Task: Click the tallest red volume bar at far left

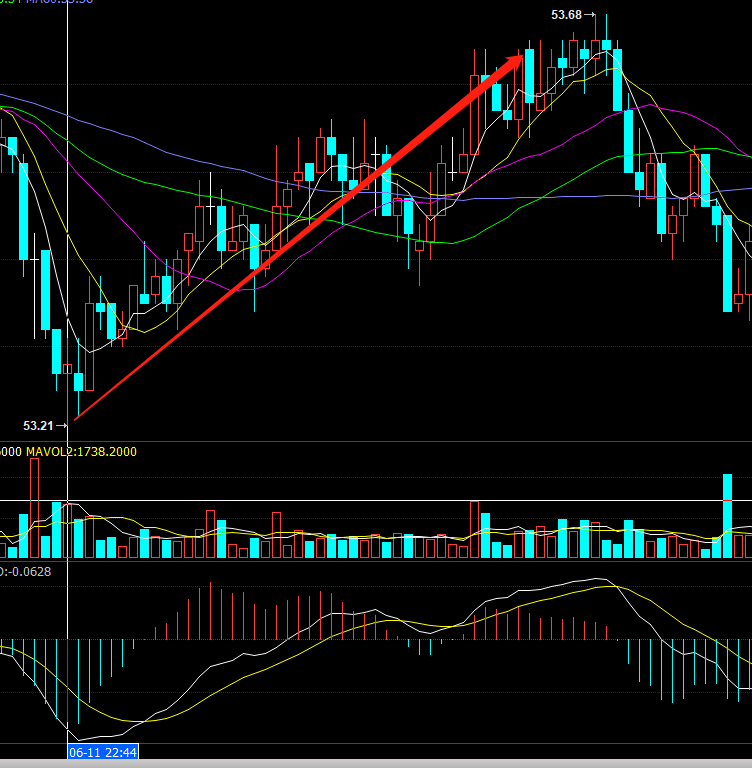Action: coord(34,508)
